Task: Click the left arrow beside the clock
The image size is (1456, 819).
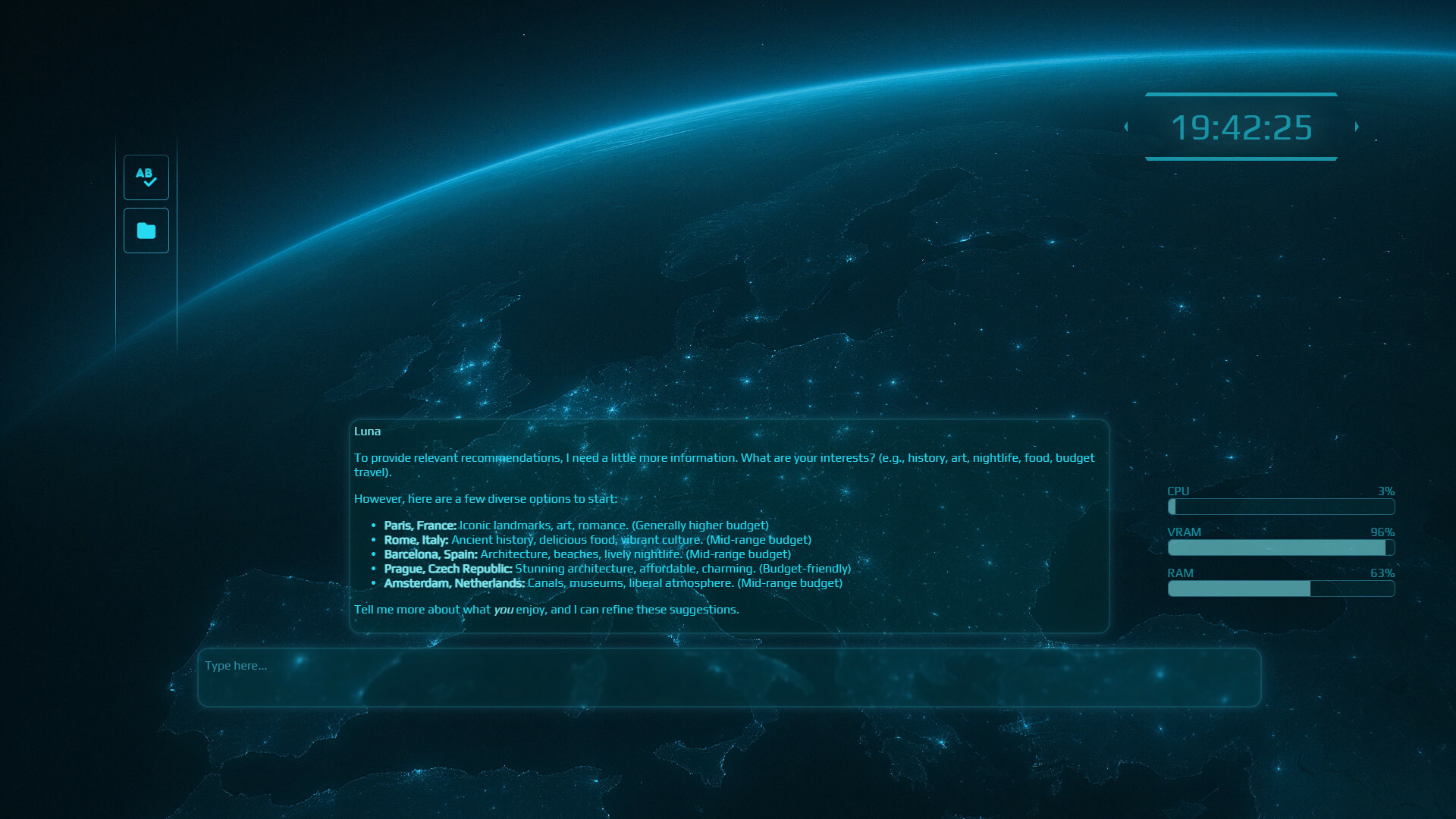Action: (x=1126, y=127)
